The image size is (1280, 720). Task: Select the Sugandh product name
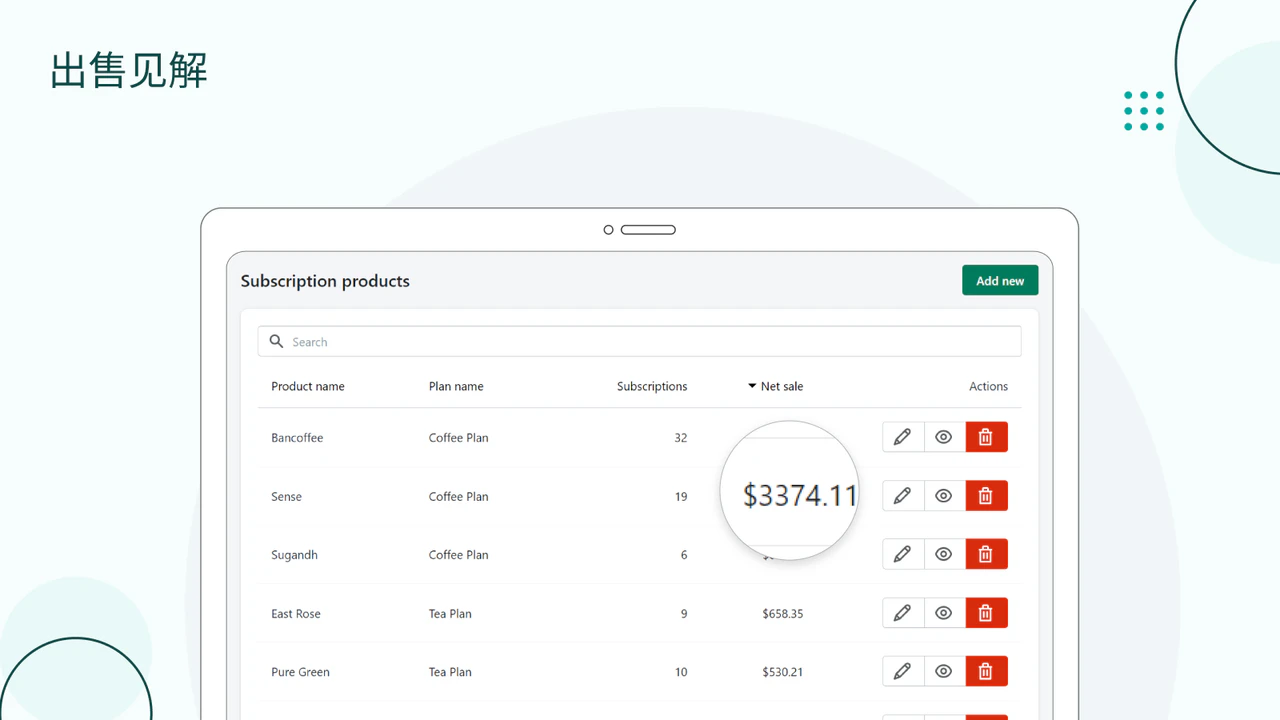click(x=294, y=555)
